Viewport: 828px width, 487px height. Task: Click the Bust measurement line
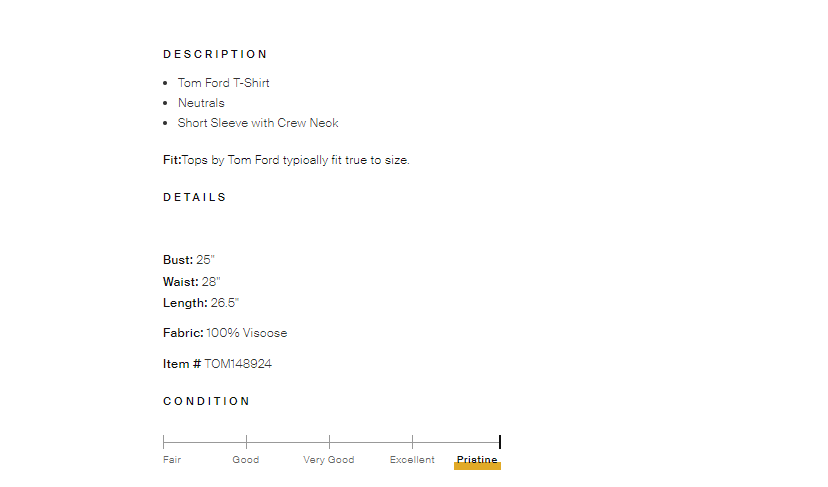click(x=189, y=260)
